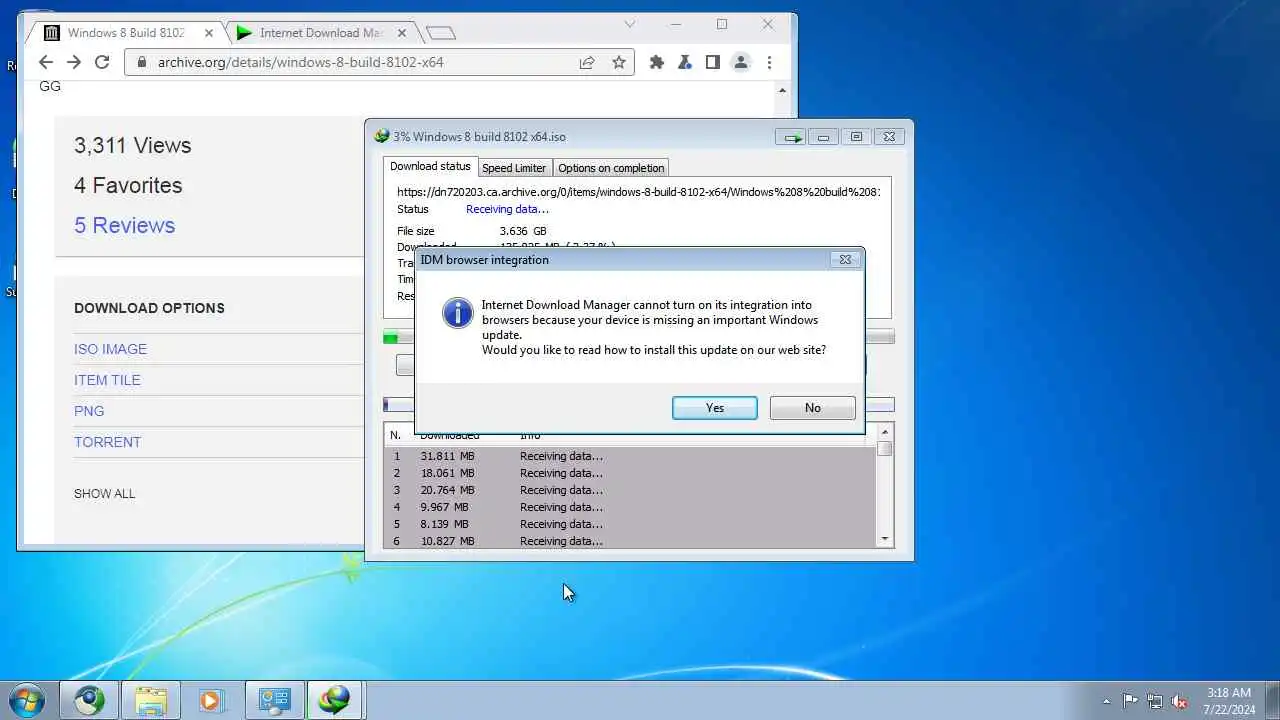Viewport: 1280px width, 720px height.
Task: Click the TORRENT download option
Action: (107, 442)
